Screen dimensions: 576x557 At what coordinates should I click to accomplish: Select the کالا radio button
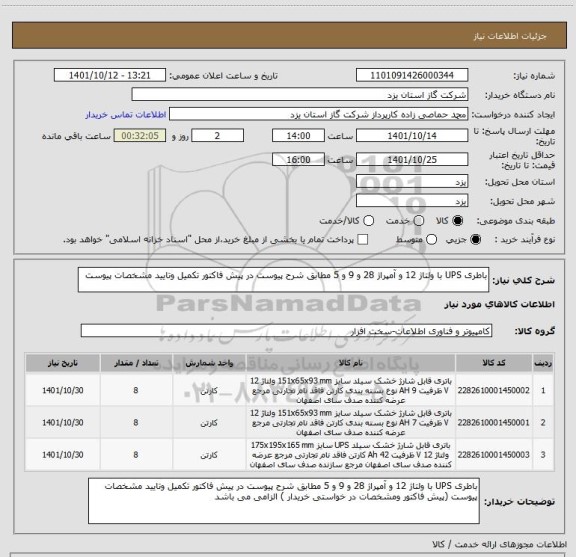click(458, 220)
